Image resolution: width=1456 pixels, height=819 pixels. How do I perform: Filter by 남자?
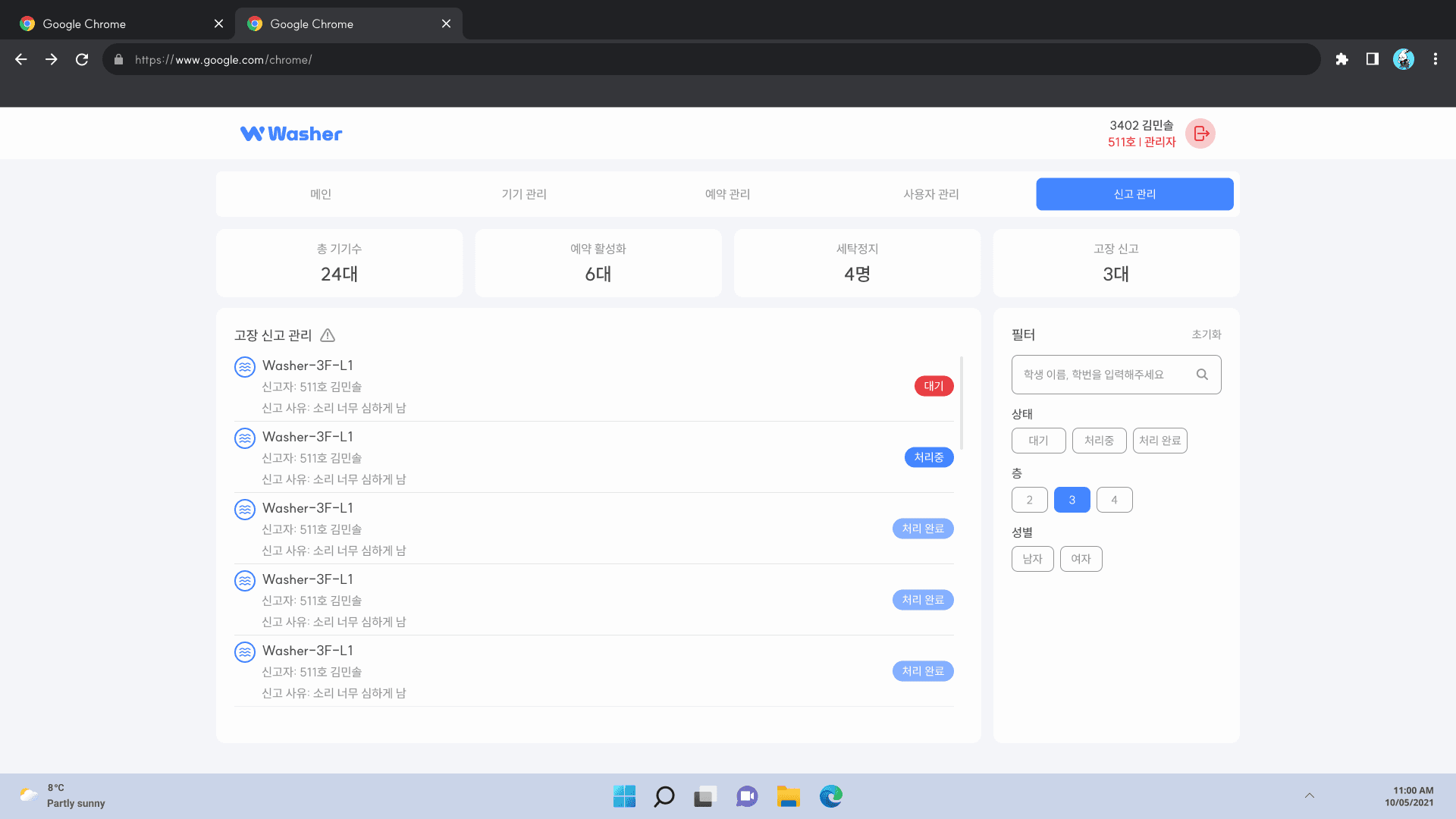(1032, 559)
